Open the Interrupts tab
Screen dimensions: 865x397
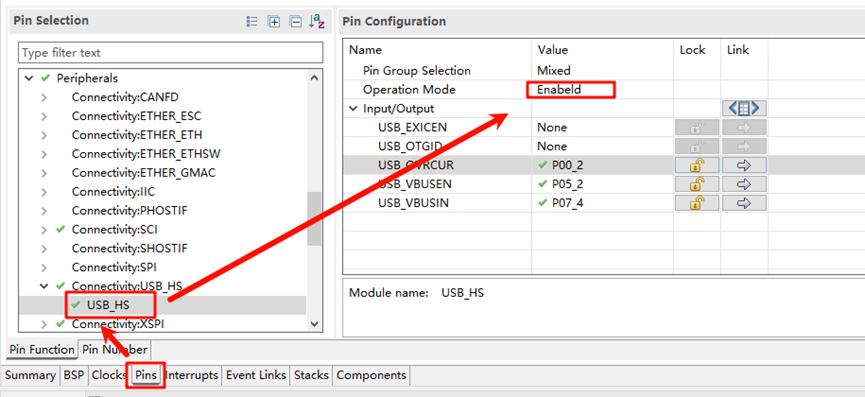point(191,375)
